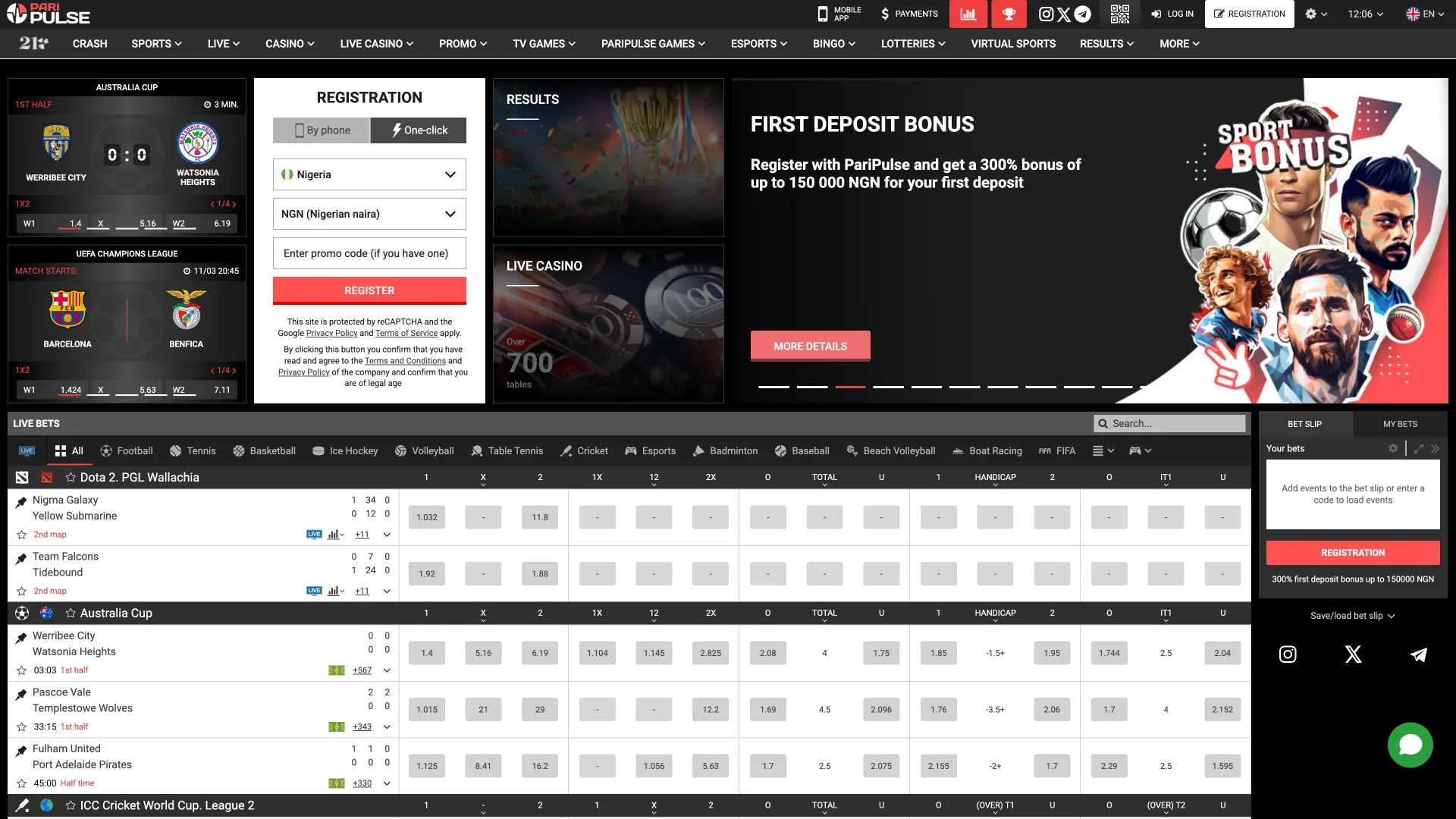The width and height of the screenshot is (1456, 819).
Task: Open the Terms and Conditions link
Action: (x=405, y=361)
